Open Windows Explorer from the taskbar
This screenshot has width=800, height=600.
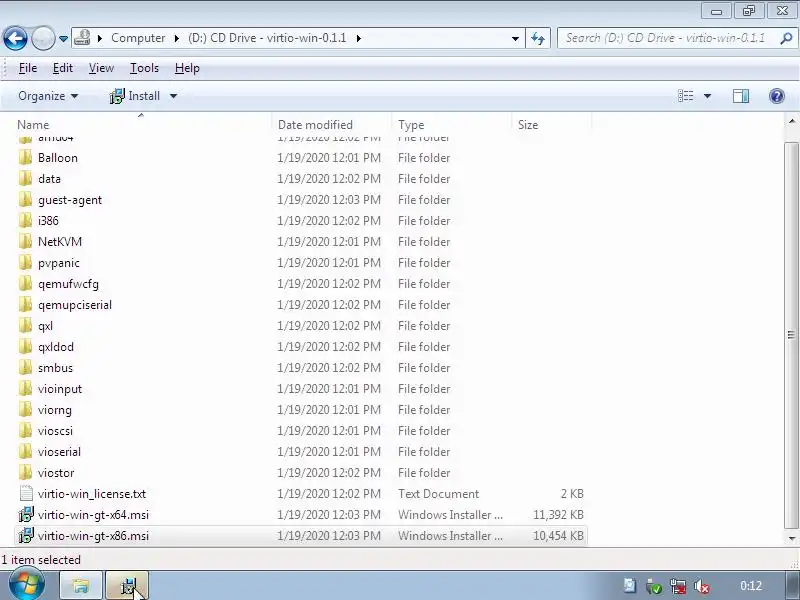[81, 586]
